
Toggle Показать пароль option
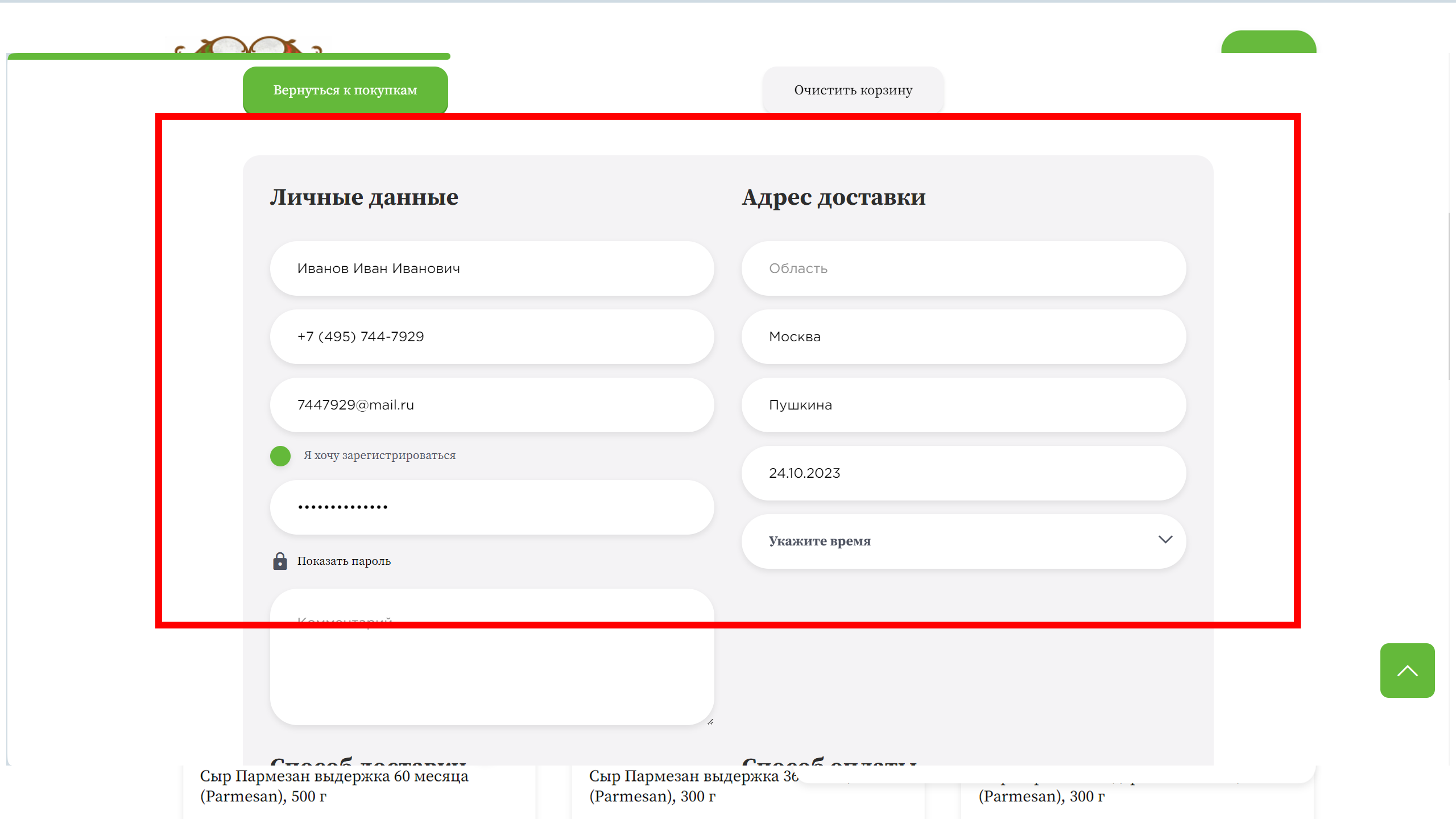pyautogui.click(x=344, y=561)
